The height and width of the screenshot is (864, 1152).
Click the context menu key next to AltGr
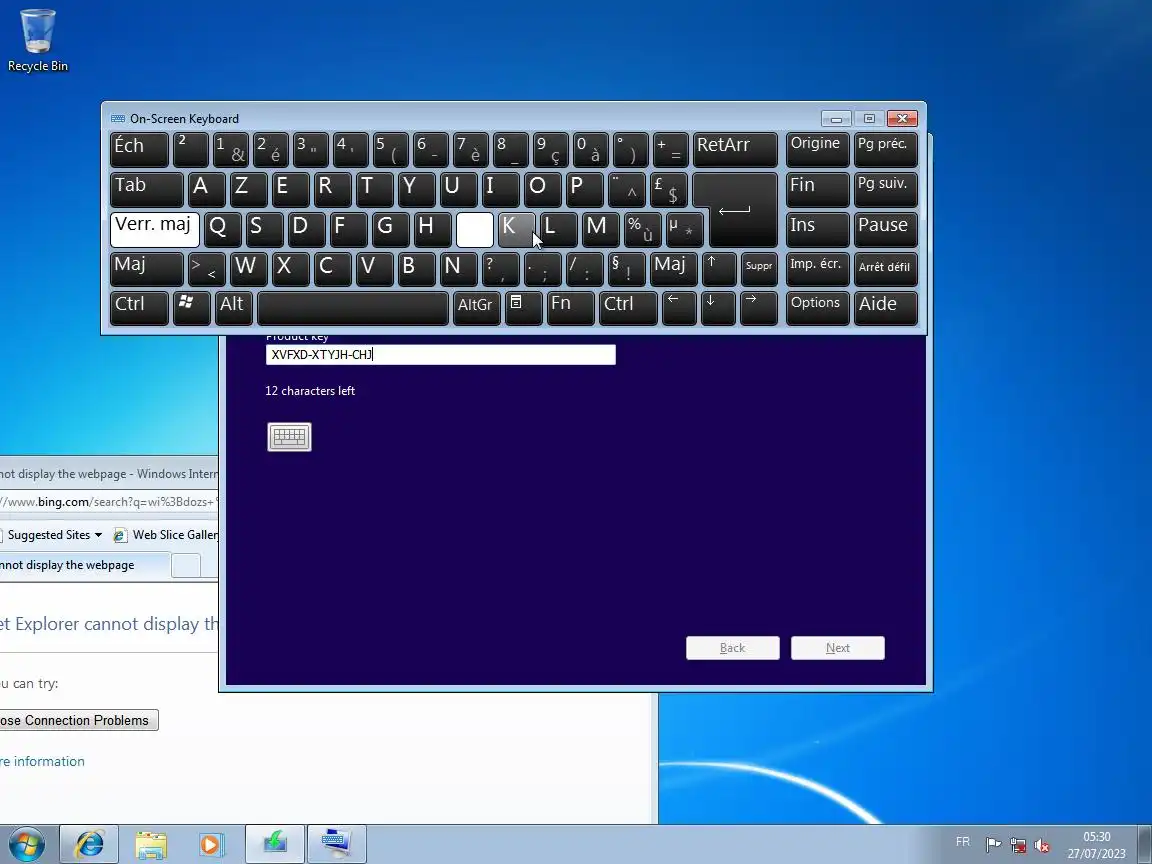523,308
